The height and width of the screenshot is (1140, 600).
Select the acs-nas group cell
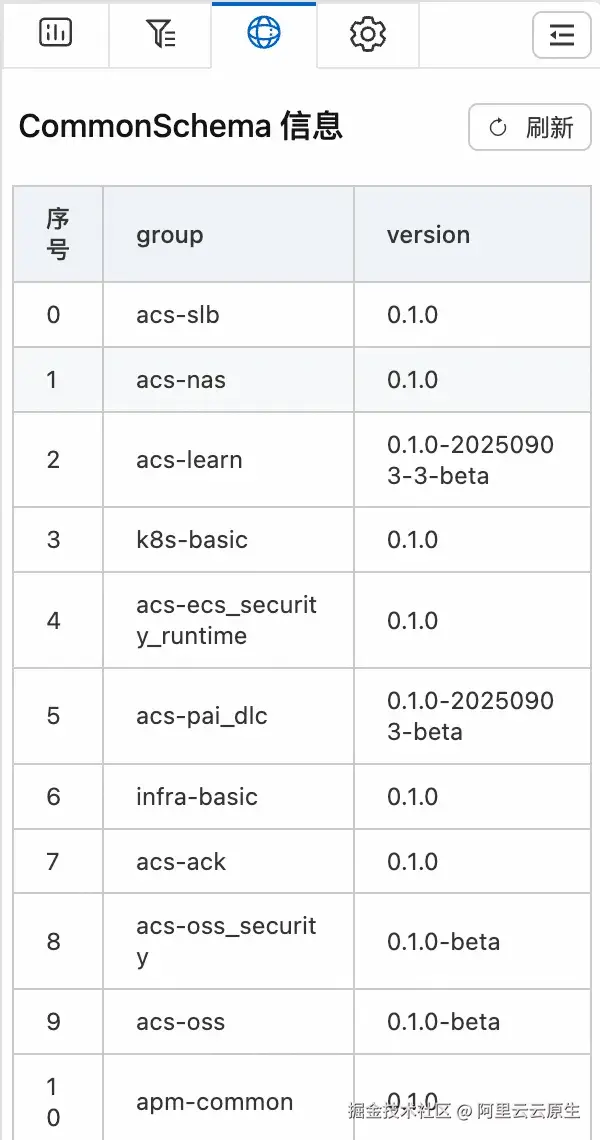181,380
